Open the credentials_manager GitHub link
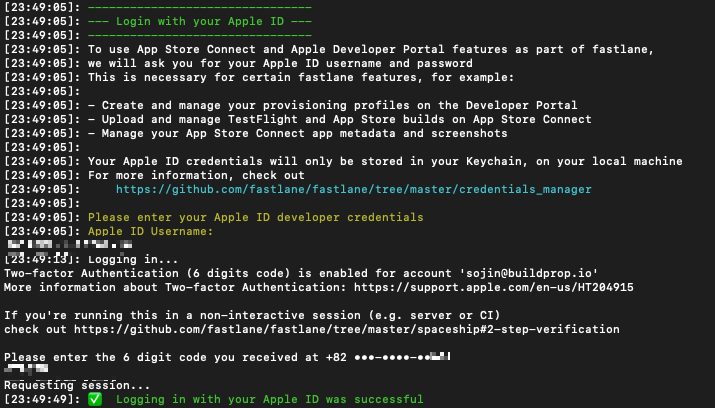715x408 pixels. point(353,189)
